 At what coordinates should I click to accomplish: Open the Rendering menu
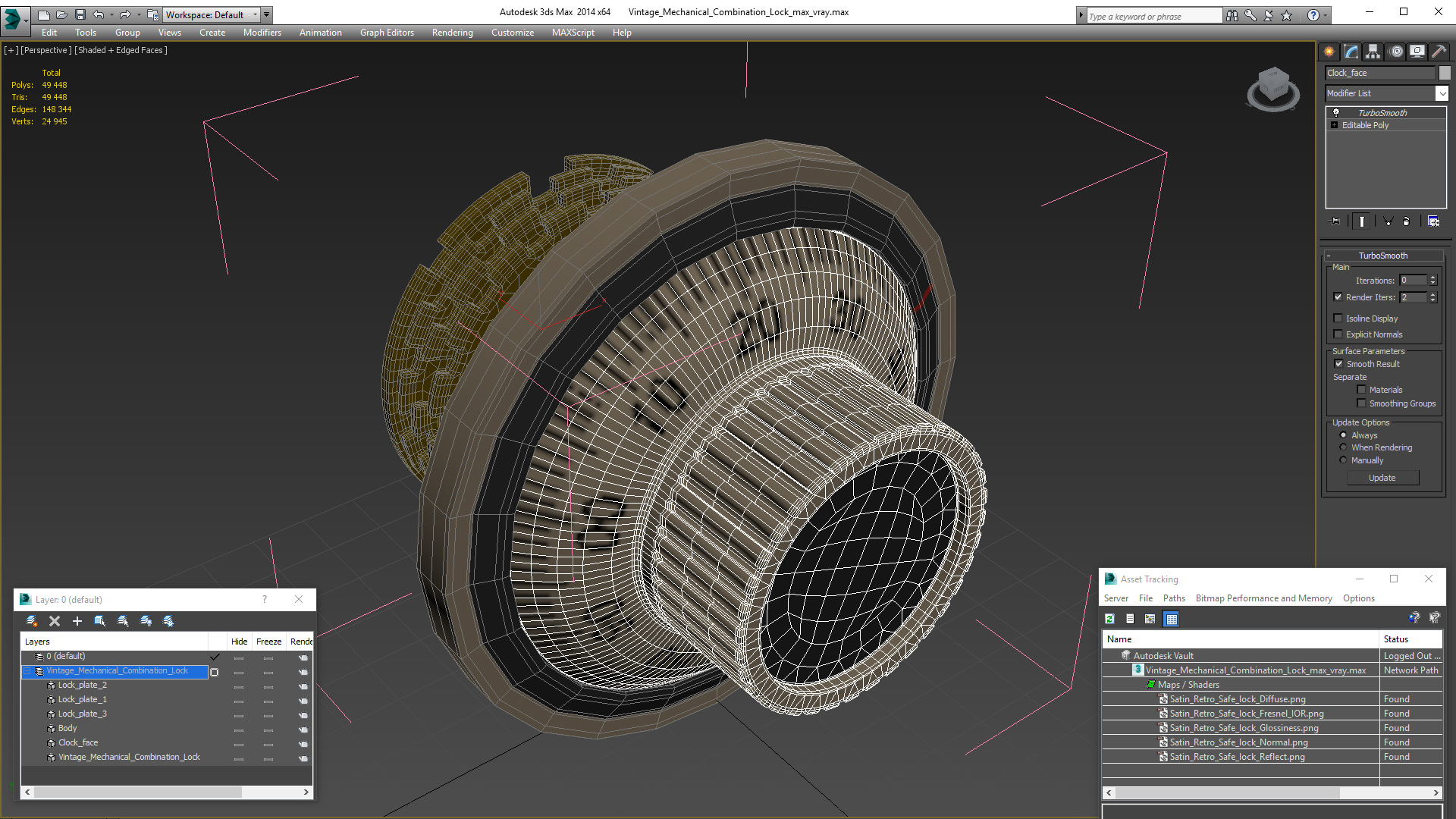pos(452,33)
